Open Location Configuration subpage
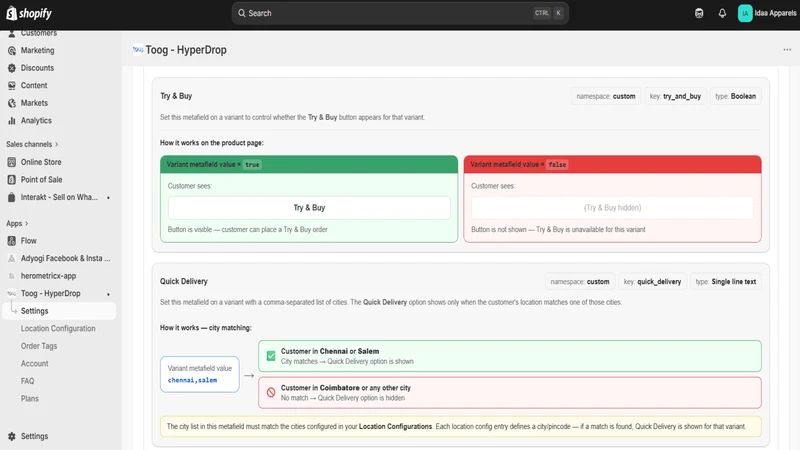 point(58,329)
